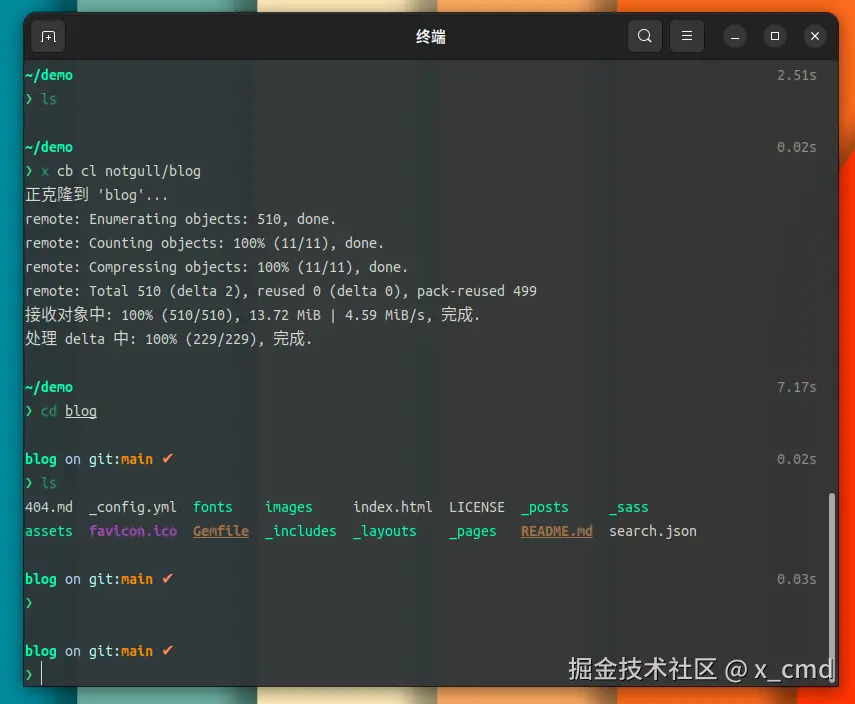The image size is (855, 704).
Task: Select the _layouts directory name
Action: click(x=384, y=531)
